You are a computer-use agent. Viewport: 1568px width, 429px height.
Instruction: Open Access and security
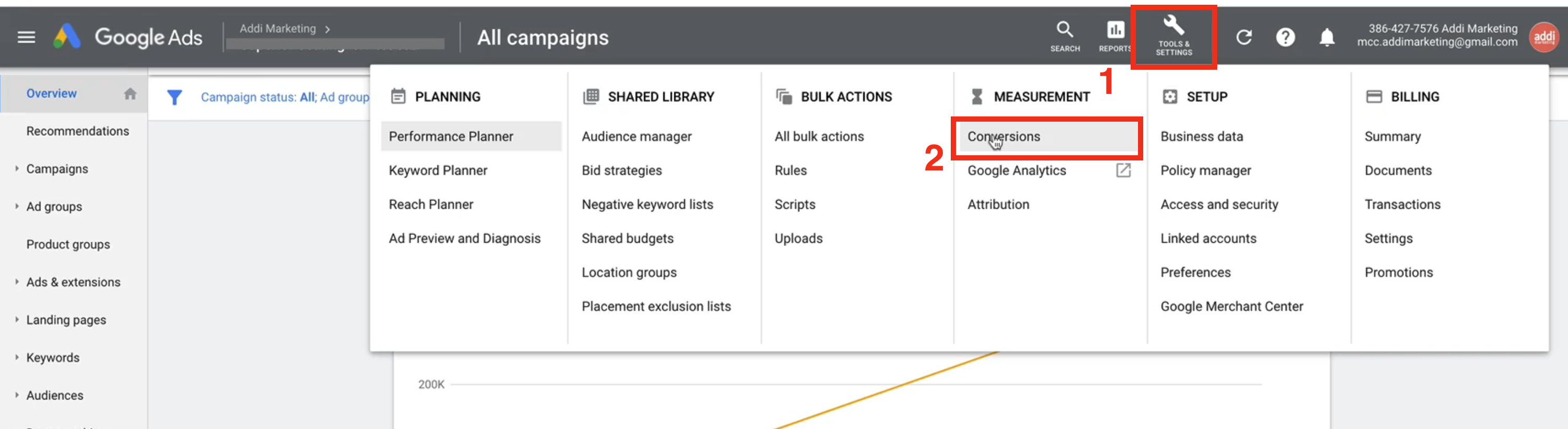(1219, 205)
